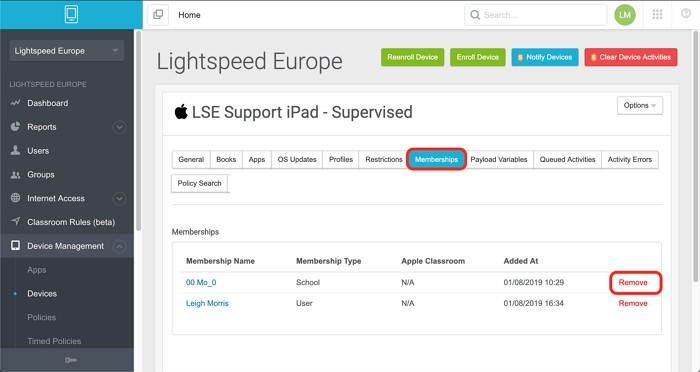Screen dimensions: 700x372
Task: Open the Leigh Morris membership link
Action: click(207, 303)
